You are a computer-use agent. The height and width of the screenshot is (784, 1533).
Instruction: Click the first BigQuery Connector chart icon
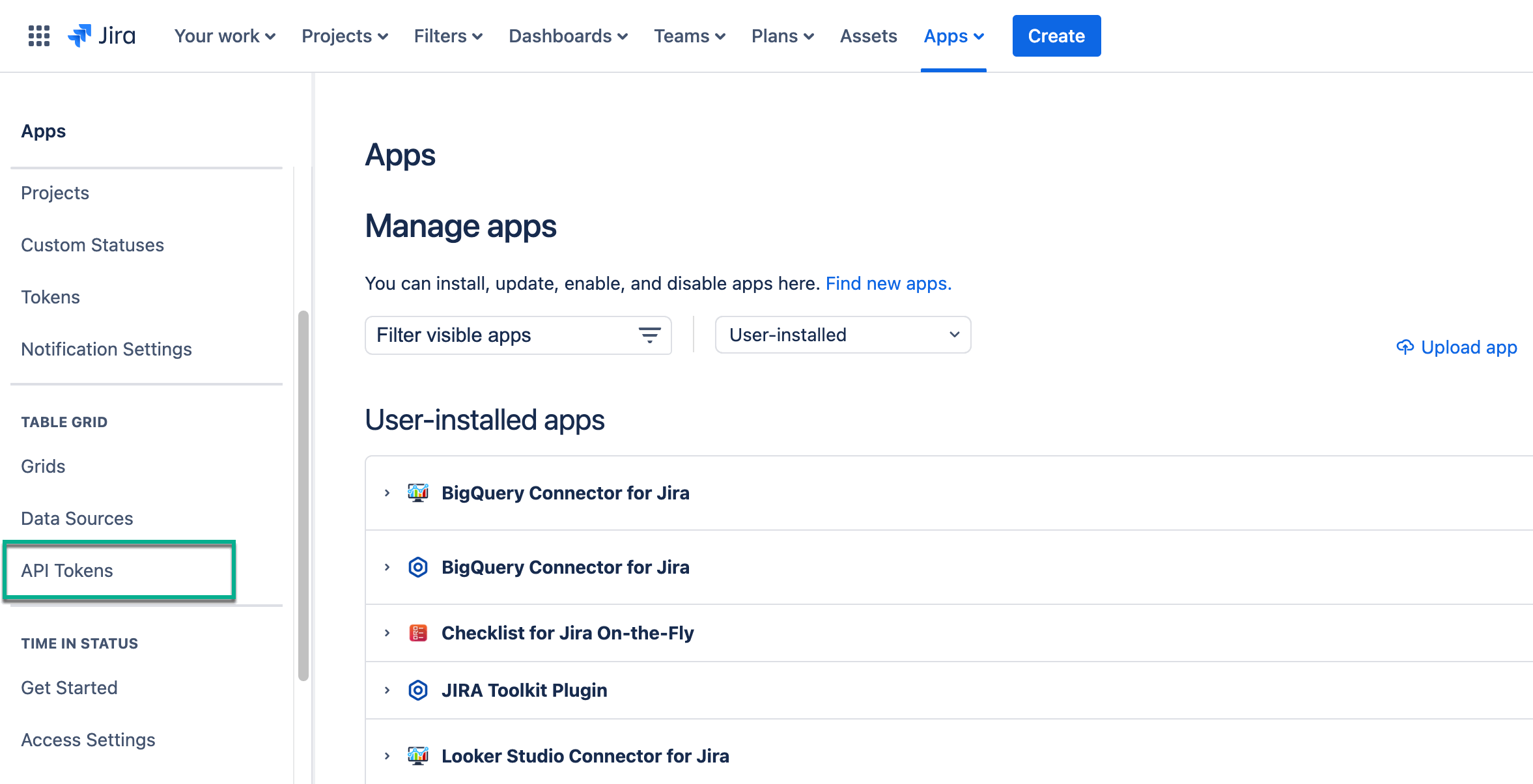coord(418,493)
